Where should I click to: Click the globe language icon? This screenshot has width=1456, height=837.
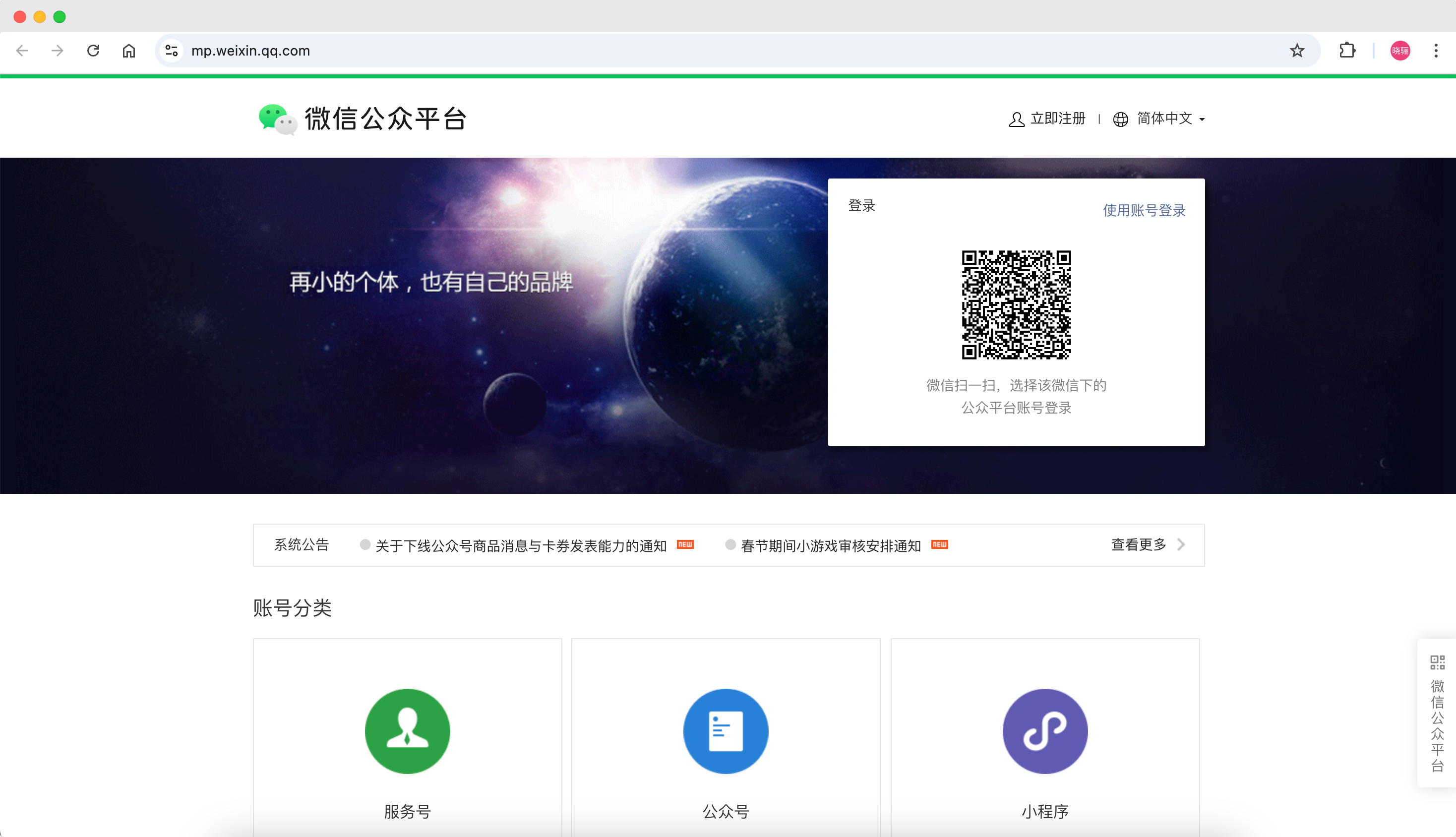[1120, 119]
